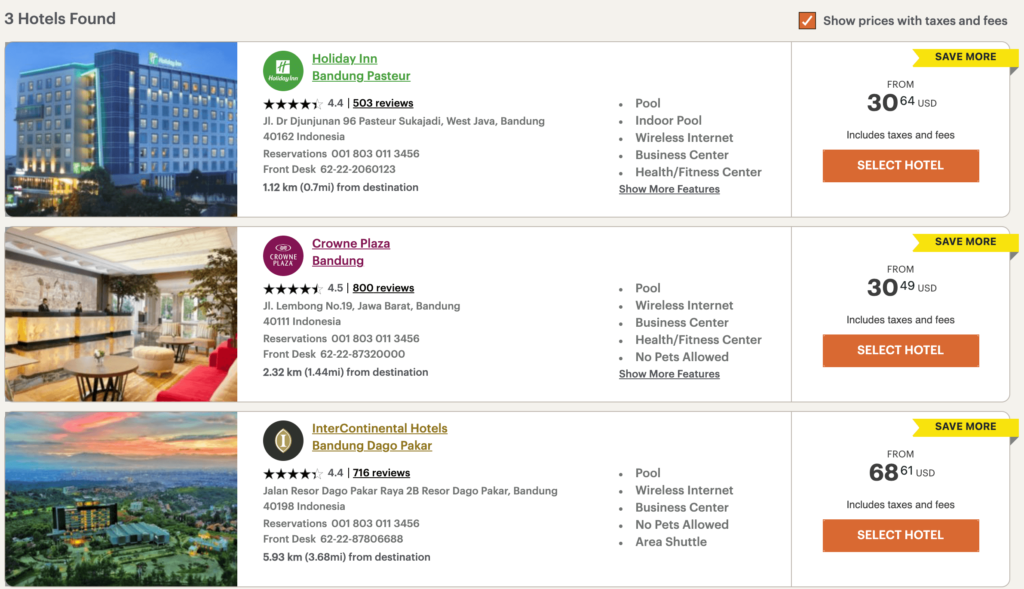Click Crowne Plaza star rating icons

[x=293, y=289]
